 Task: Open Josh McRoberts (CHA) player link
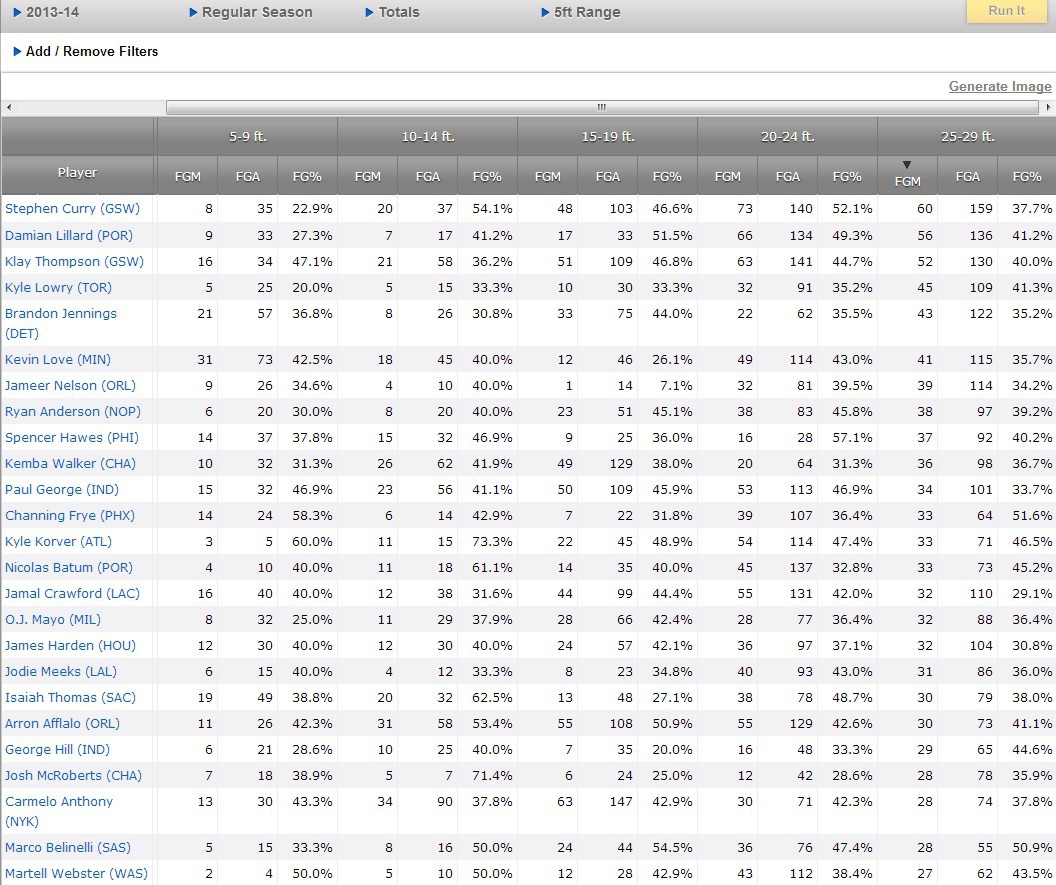click(x=73, y=776)
